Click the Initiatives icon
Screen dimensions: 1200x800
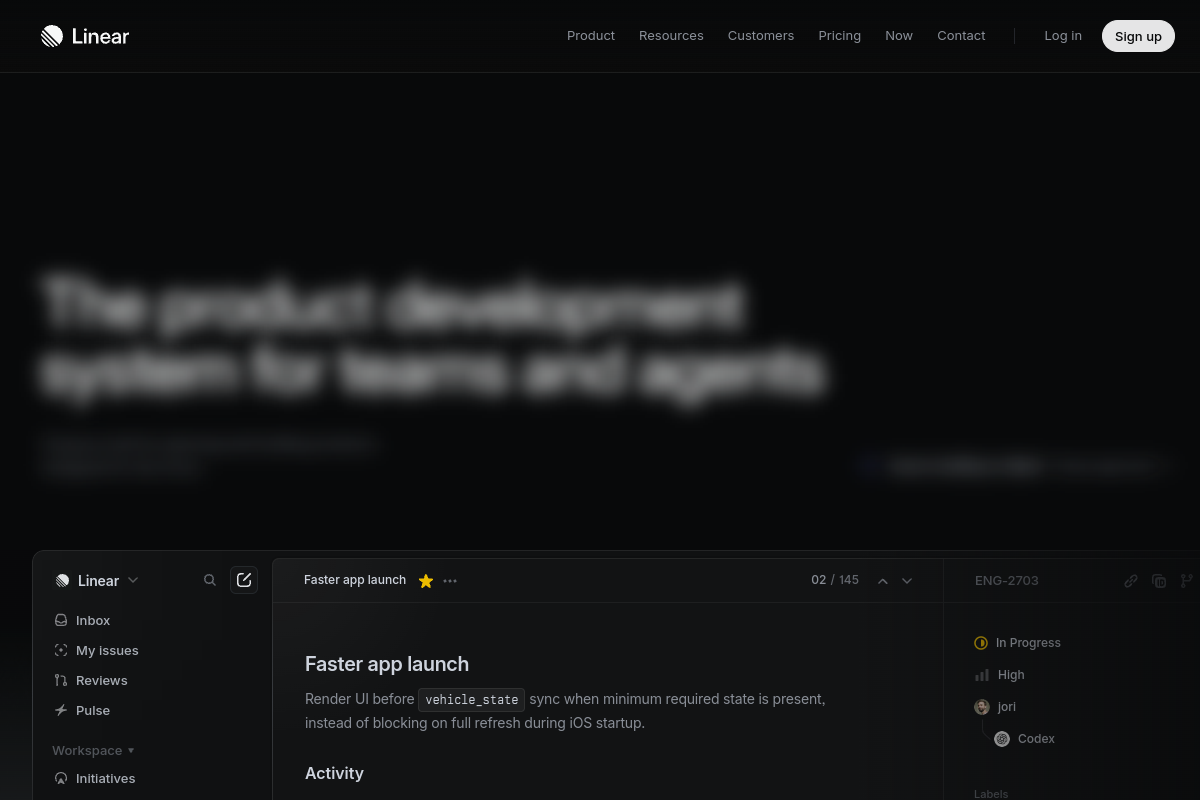(x=61, y=778)
